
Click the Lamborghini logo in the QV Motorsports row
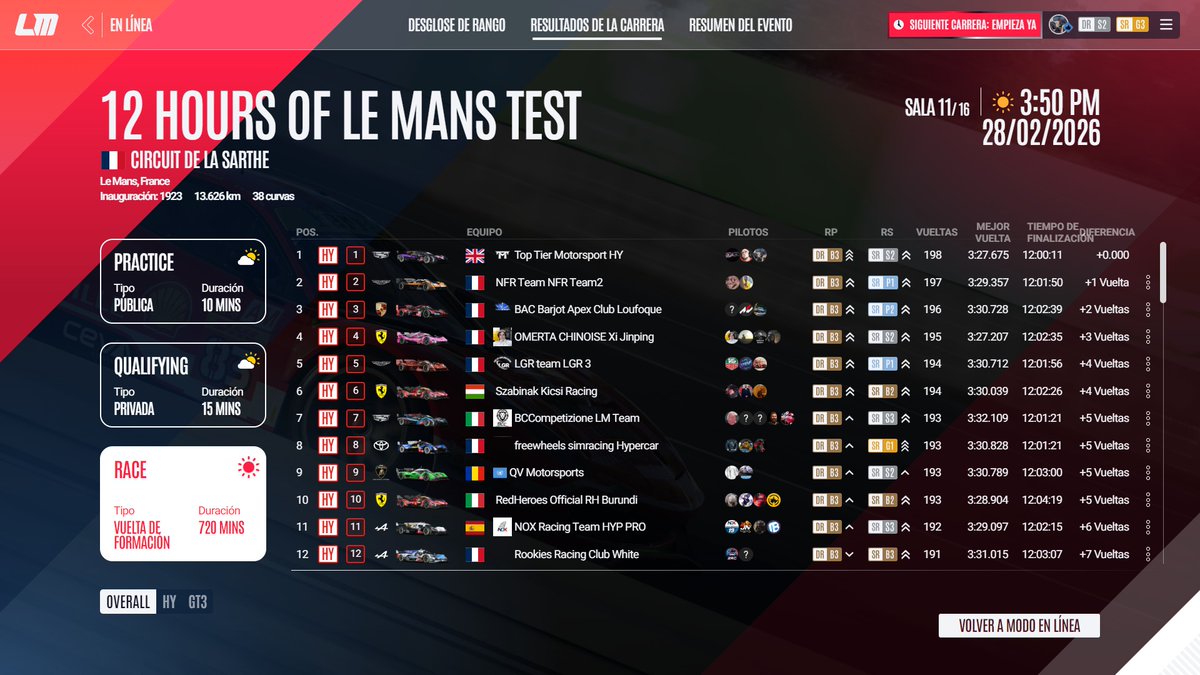[x=380, y=472]
